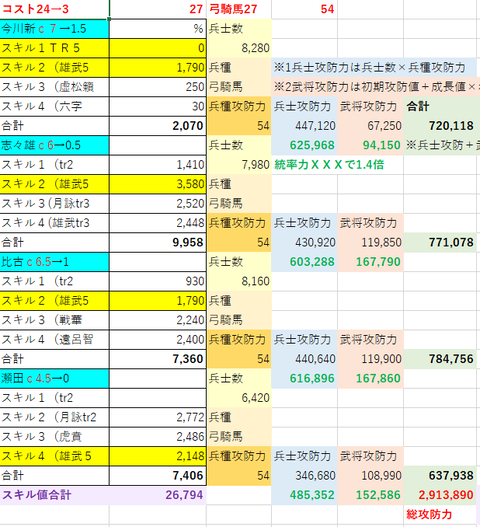Click the value 67,250
This screenshot has width=480, height=527.
click(x=370, y=126)
